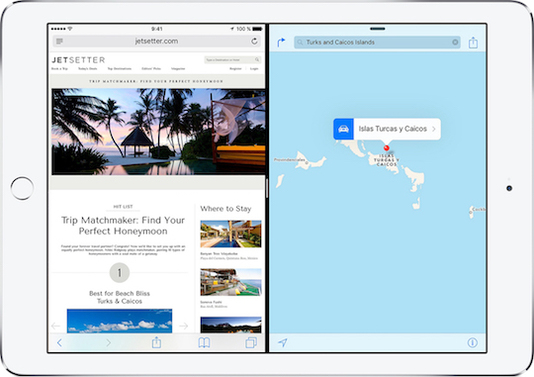Open third Where to Stay mountain photo
Image resolution: width=534 pixels, height=377 pixels.
click(231, 325)
